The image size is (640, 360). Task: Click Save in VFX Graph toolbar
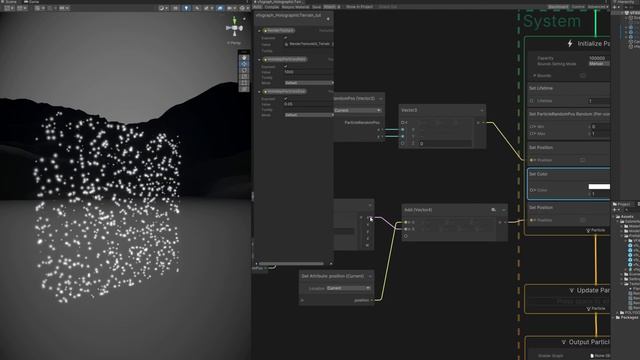[x=316, y=7]
